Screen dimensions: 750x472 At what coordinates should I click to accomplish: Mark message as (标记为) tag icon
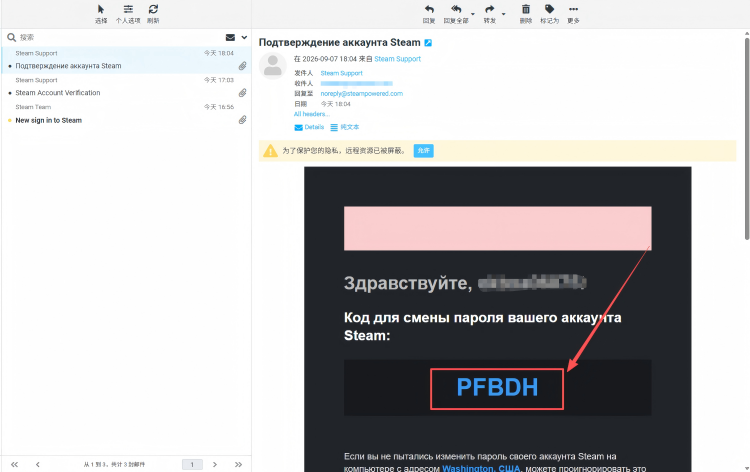coord(549,14)
